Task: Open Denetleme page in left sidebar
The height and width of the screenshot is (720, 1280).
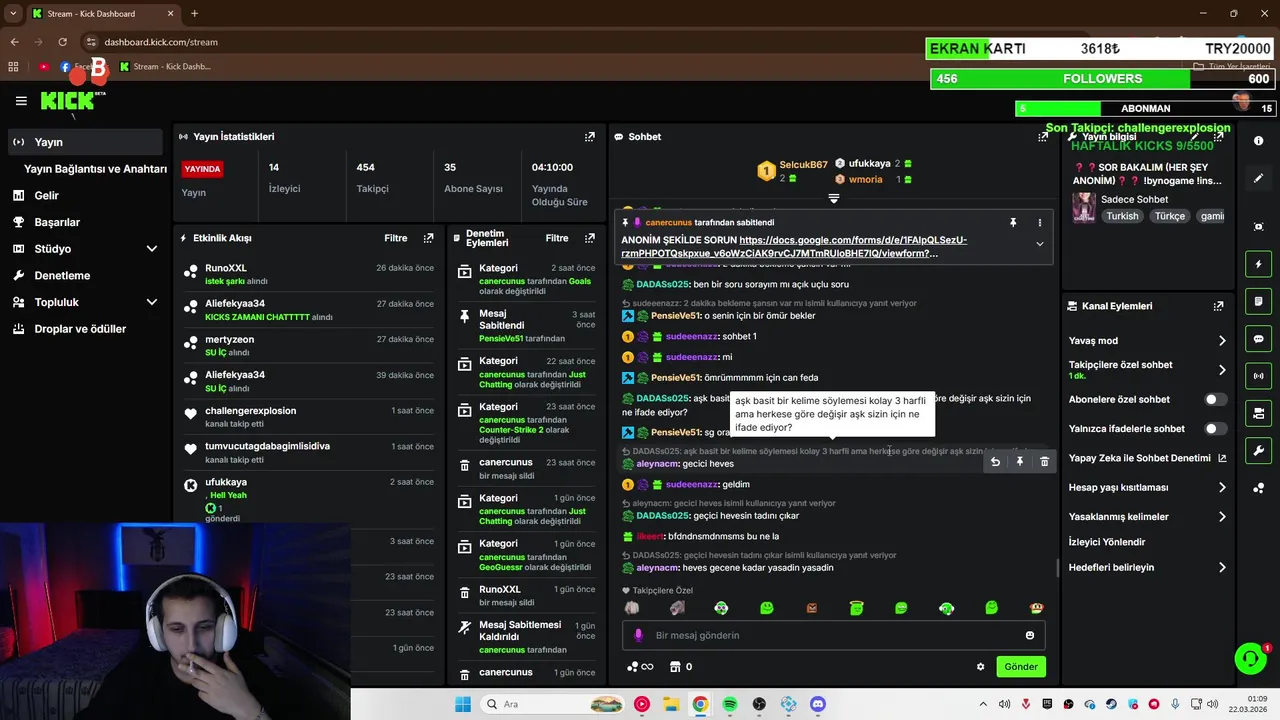Action: point(85,275)
